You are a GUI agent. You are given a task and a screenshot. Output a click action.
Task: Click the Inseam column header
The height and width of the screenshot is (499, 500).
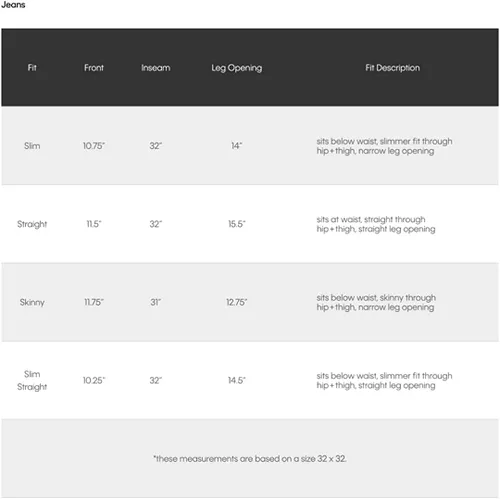click(x=155, y=68)
